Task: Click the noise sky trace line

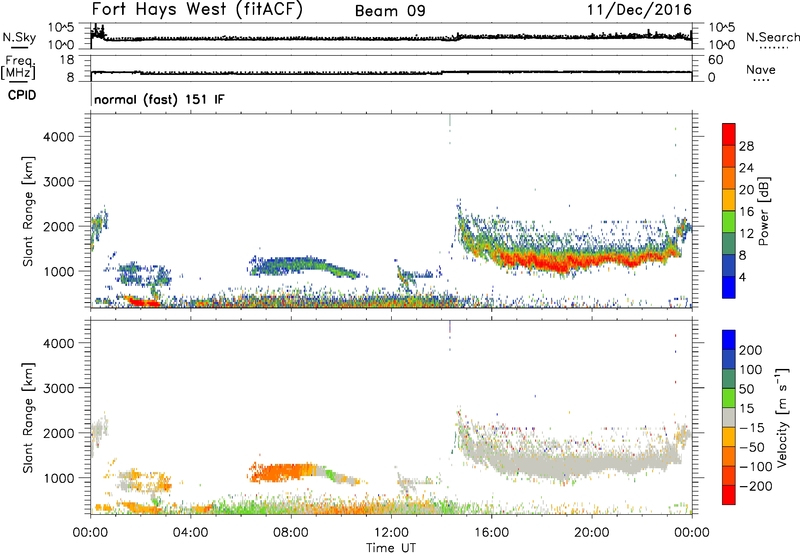Action: click(391, 38)
